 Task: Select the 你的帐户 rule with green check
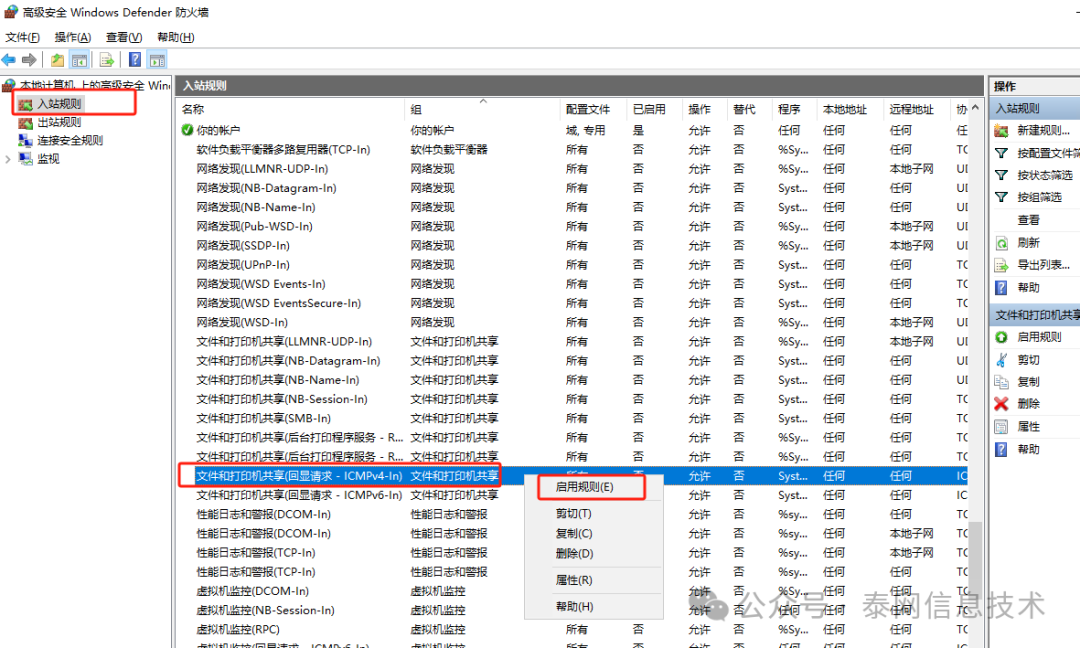(x=218, y=130)
